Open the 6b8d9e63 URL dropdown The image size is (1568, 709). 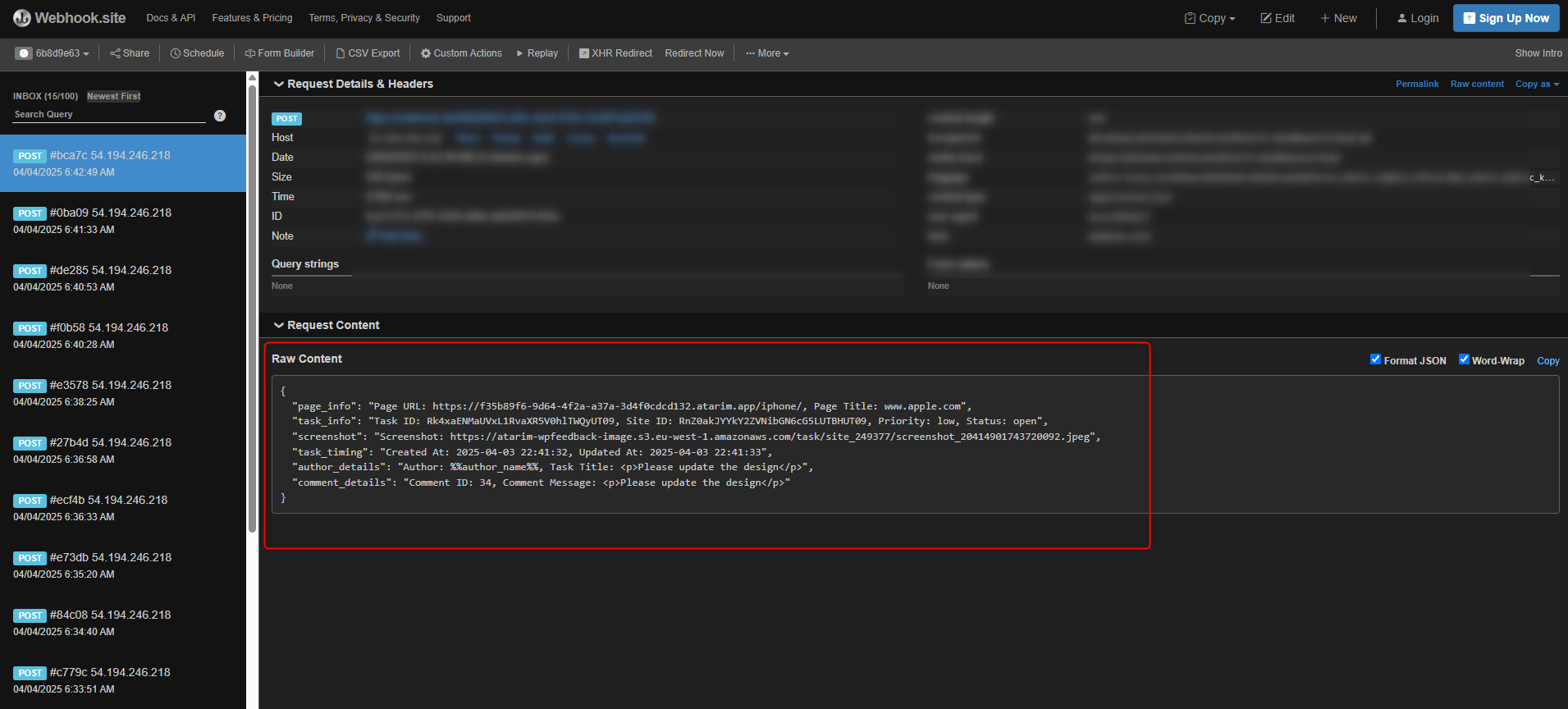coord(53,53)
